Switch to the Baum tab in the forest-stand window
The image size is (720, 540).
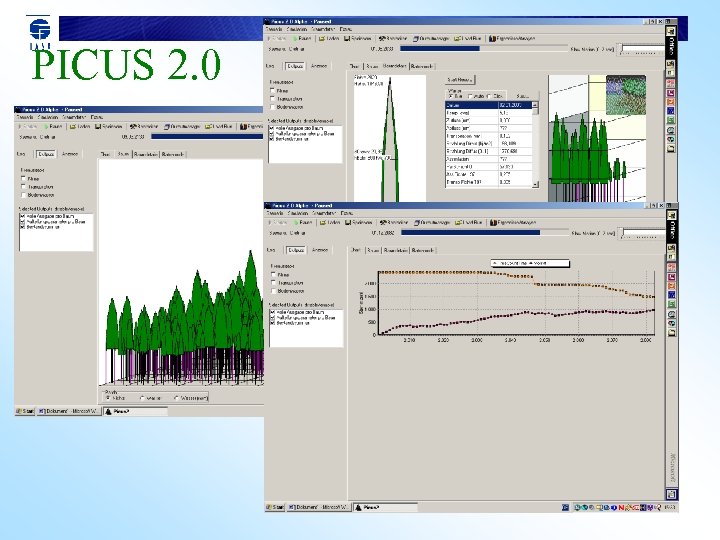[x=123, y=154]
